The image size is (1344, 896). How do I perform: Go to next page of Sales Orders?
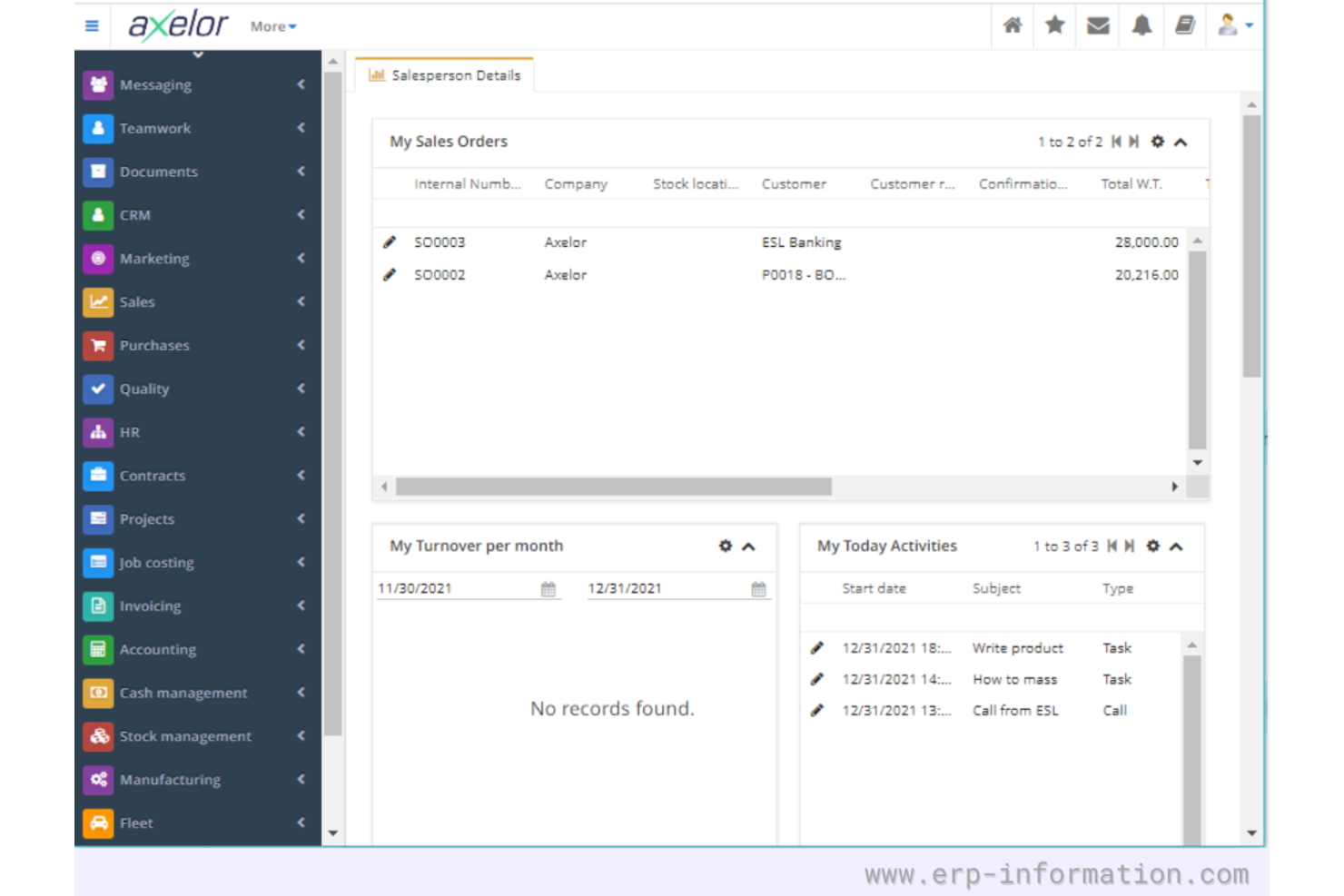coord(1133,142)
